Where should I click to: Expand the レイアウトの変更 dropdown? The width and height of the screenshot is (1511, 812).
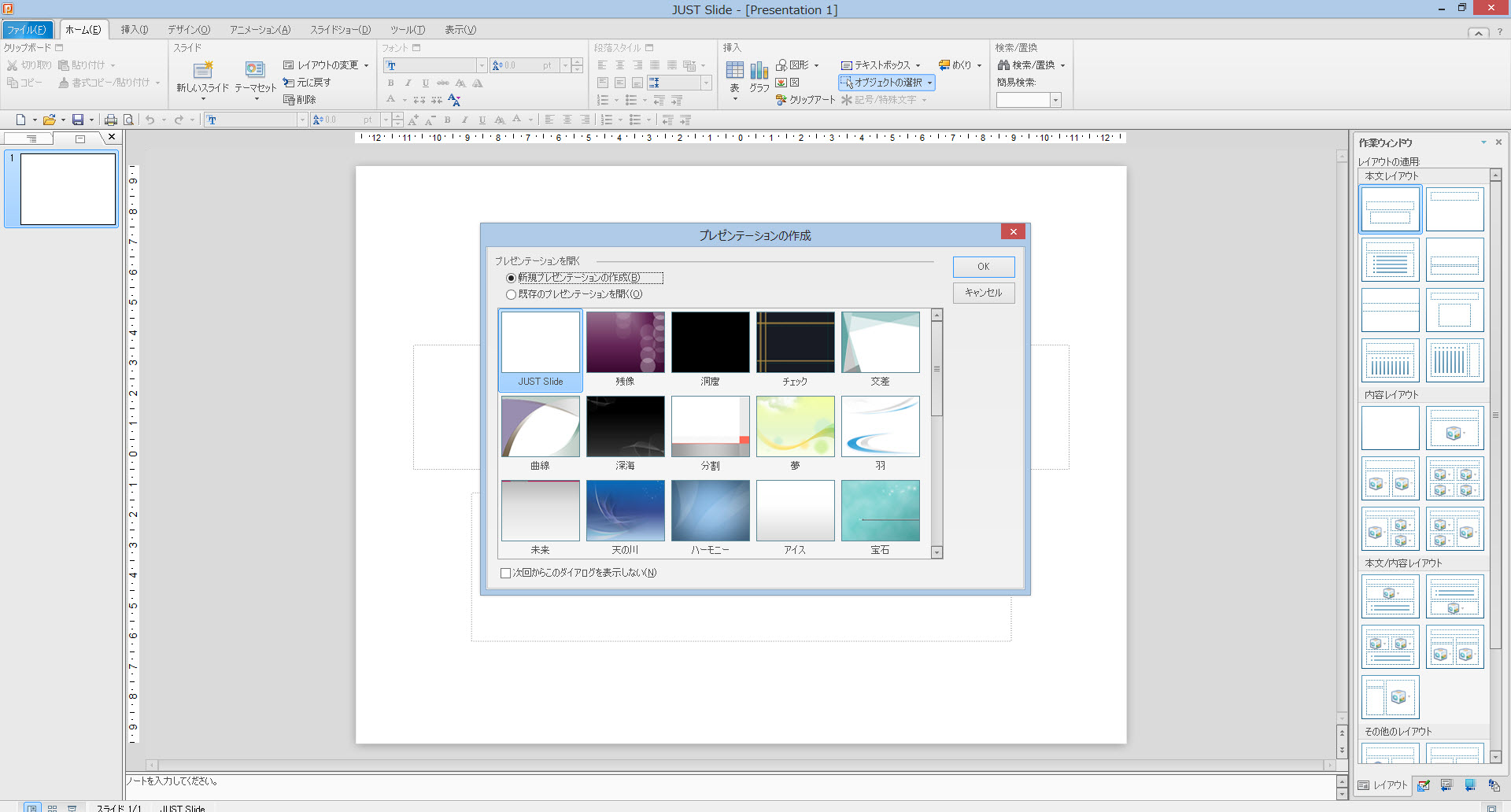366,65
